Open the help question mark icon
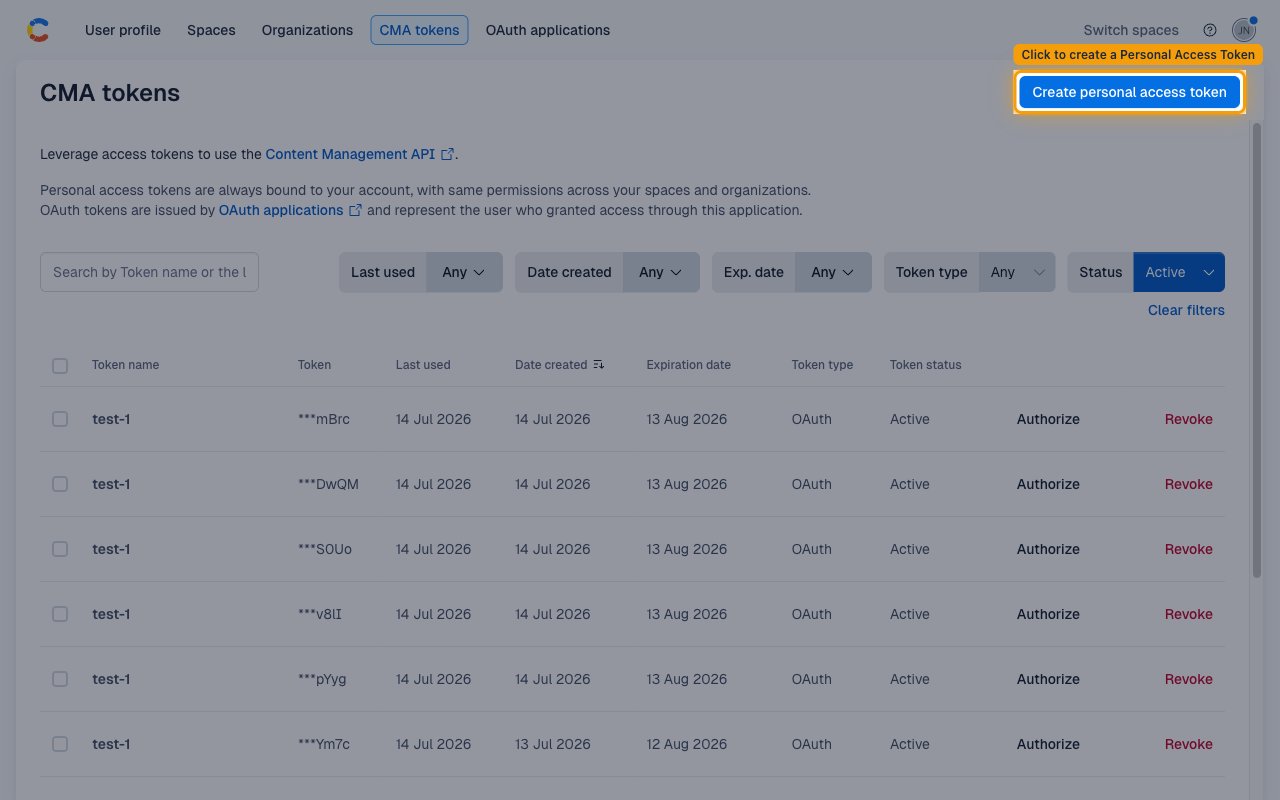The height and width of the screenshot is (800, 1280). 1210,30
